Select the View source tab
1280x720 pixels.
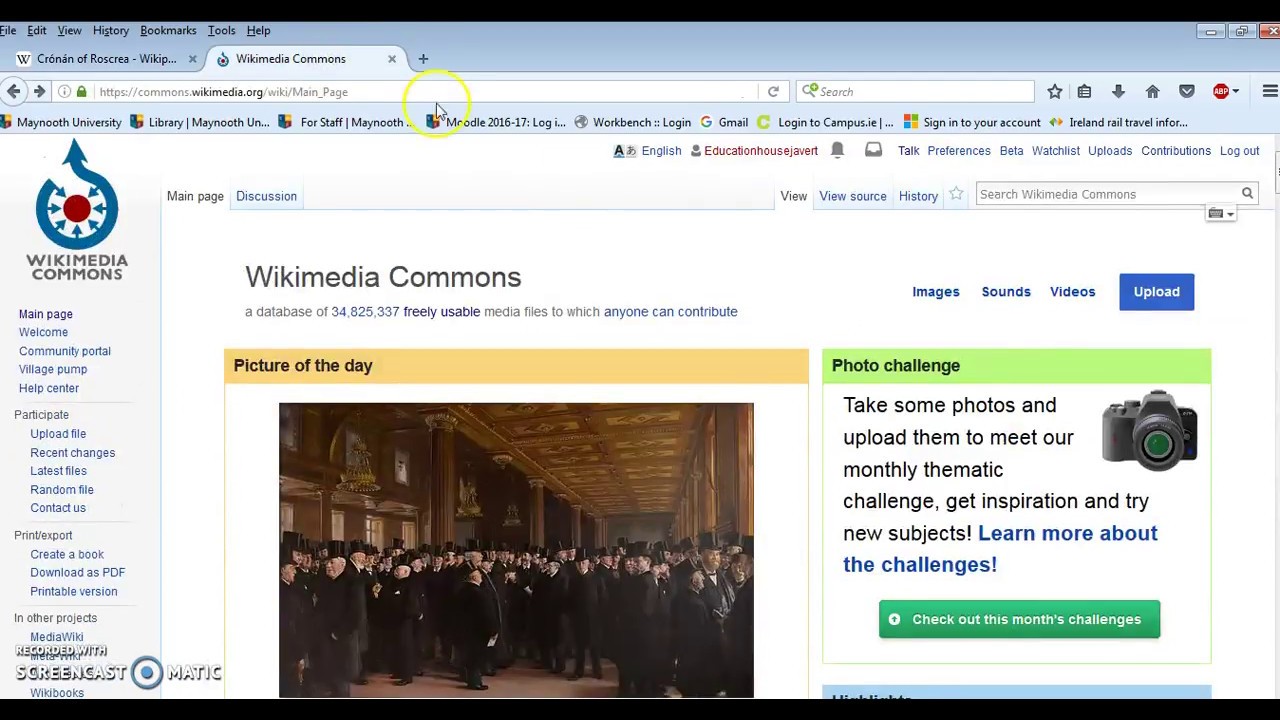(x=853, y=196)
